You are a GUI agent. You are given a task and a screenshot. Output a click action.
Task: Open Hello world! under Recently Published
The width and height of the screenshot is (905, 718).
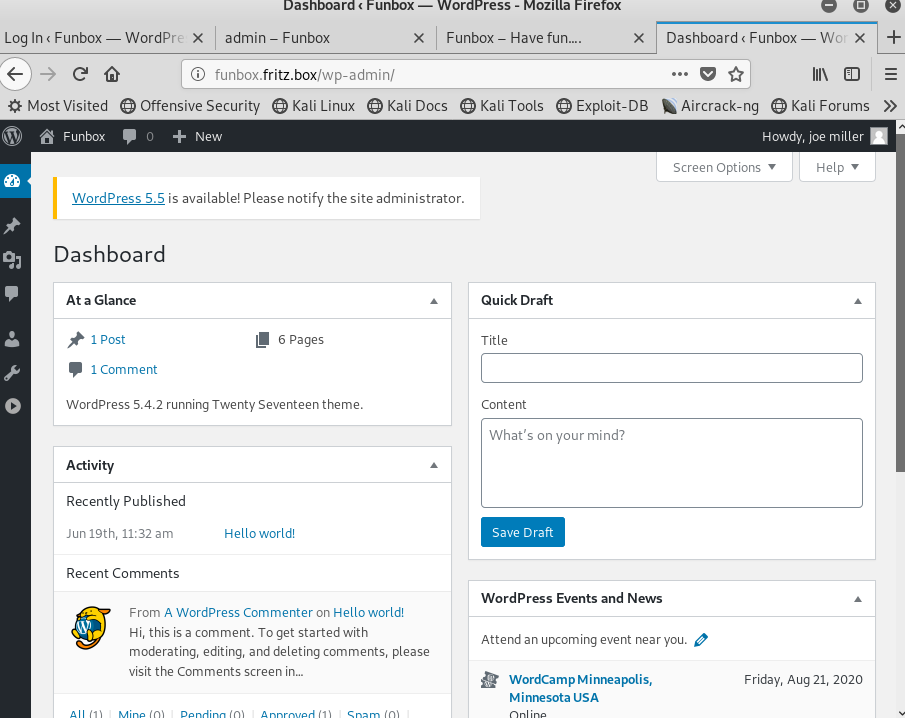coord(259,533)
